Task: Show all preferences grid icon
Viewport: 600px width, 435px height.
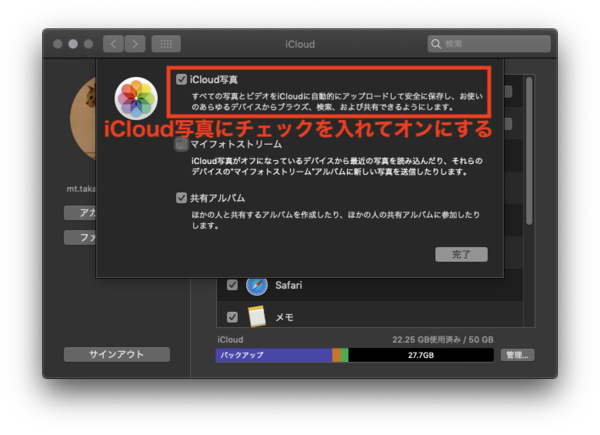Action: tap(166, 44)
